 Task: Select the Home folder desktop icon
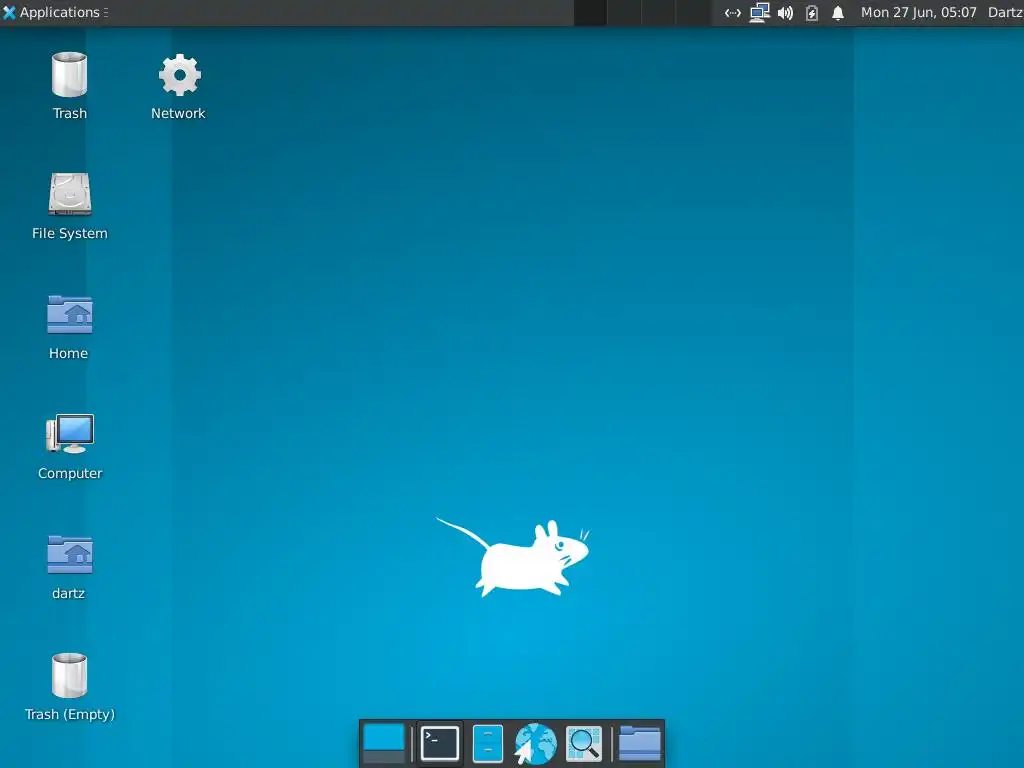(x=70, y=314)
